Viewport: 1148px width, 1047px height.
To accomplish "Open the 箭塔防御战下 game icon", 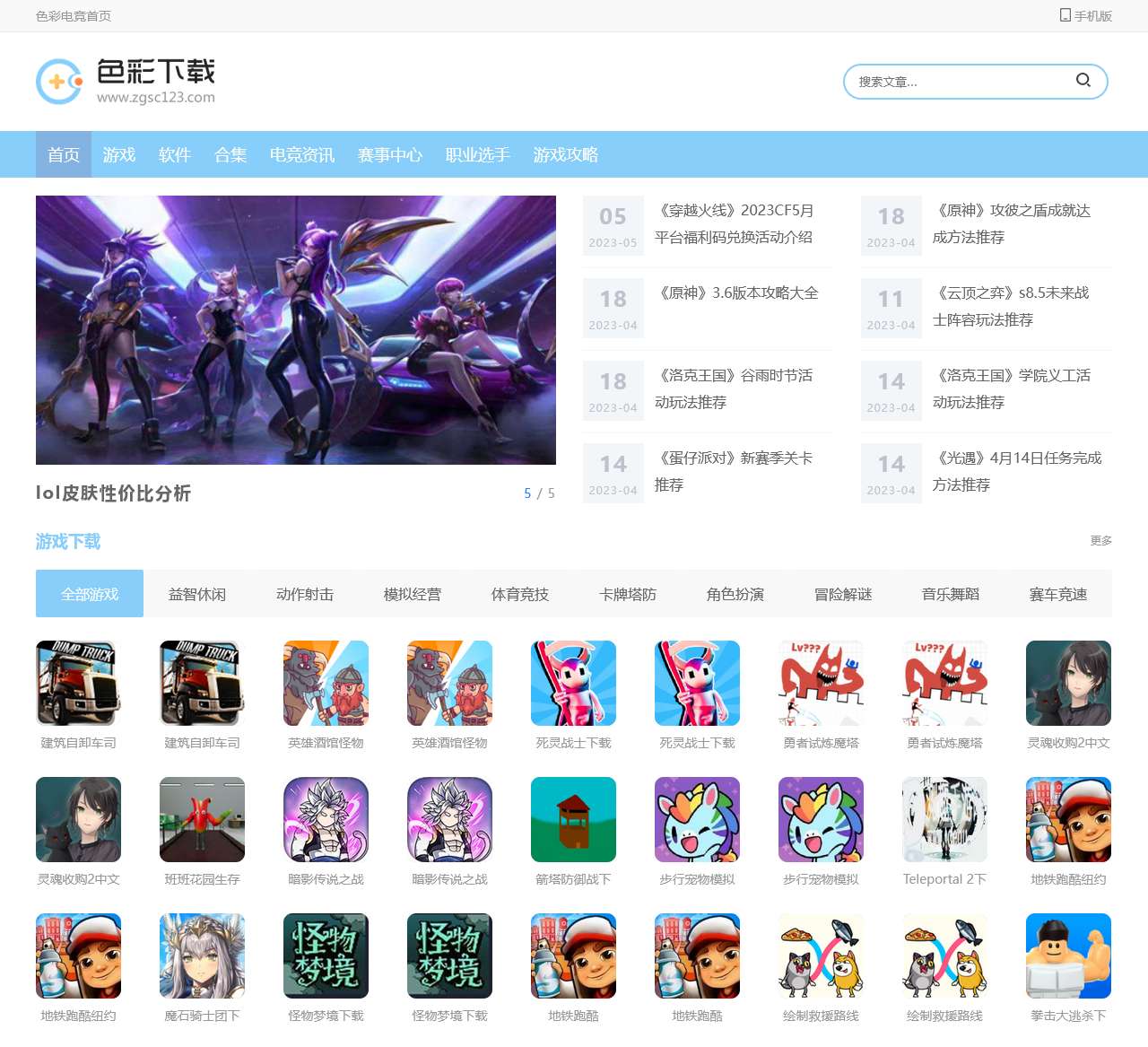I will 573,819.
